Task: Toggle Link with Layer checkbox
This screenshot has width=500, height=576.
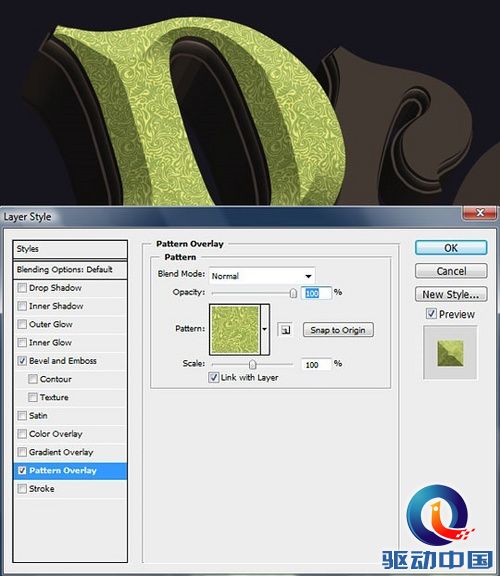Action: point(213,377)
